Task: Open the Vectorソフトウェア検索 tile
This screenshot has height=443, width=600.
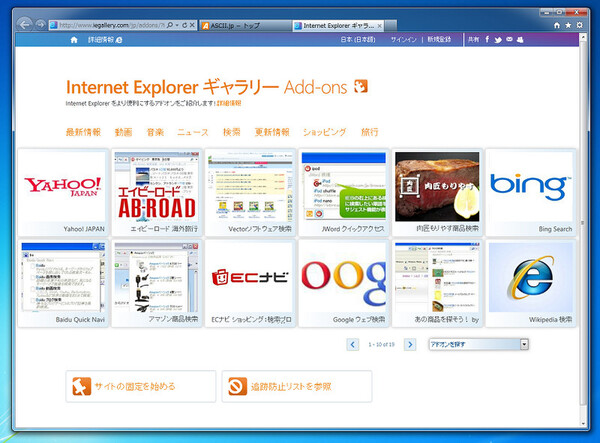Action: [251, 192]
